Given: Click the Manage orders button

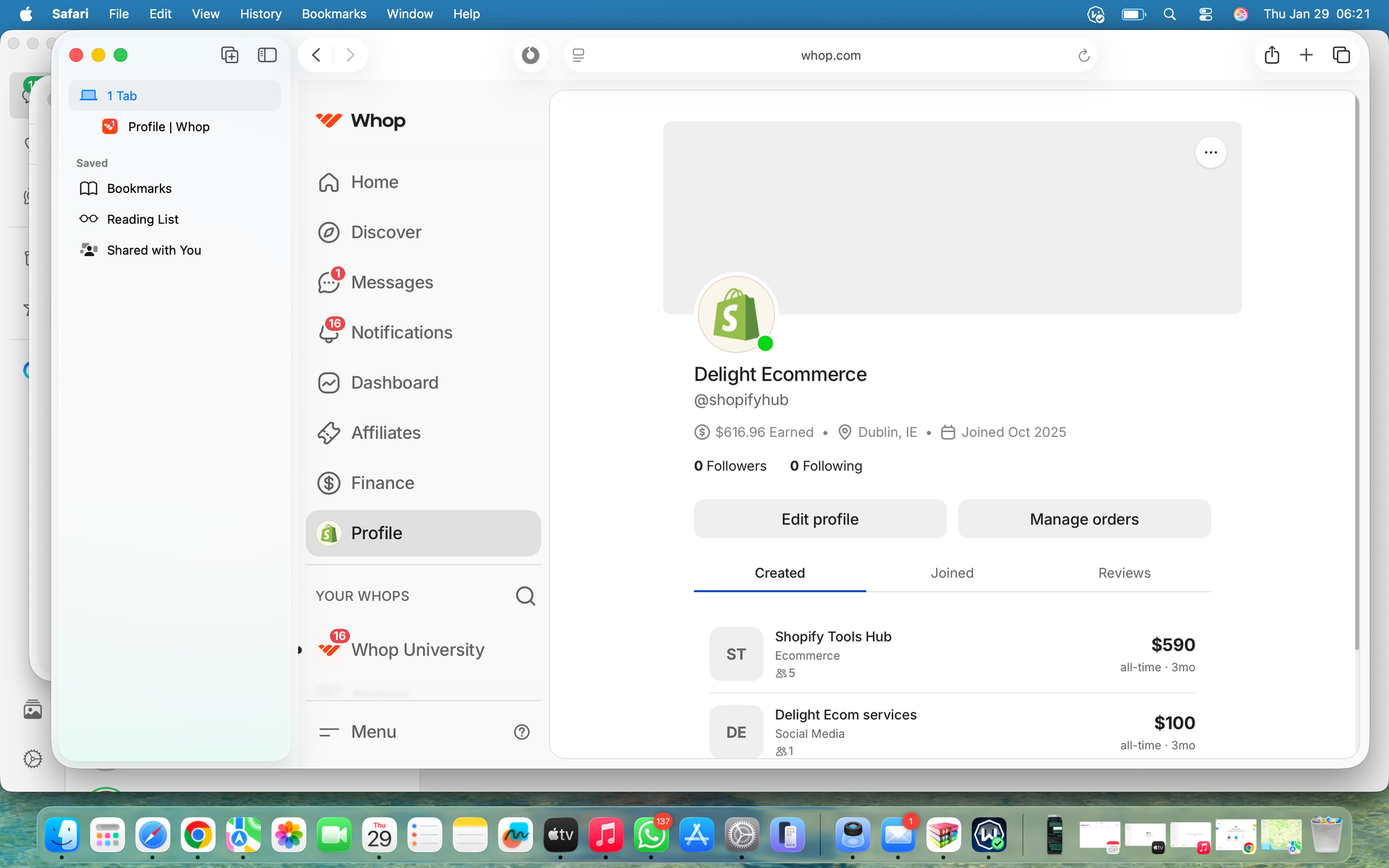Looking at the screenshot, I should 1083,519.
